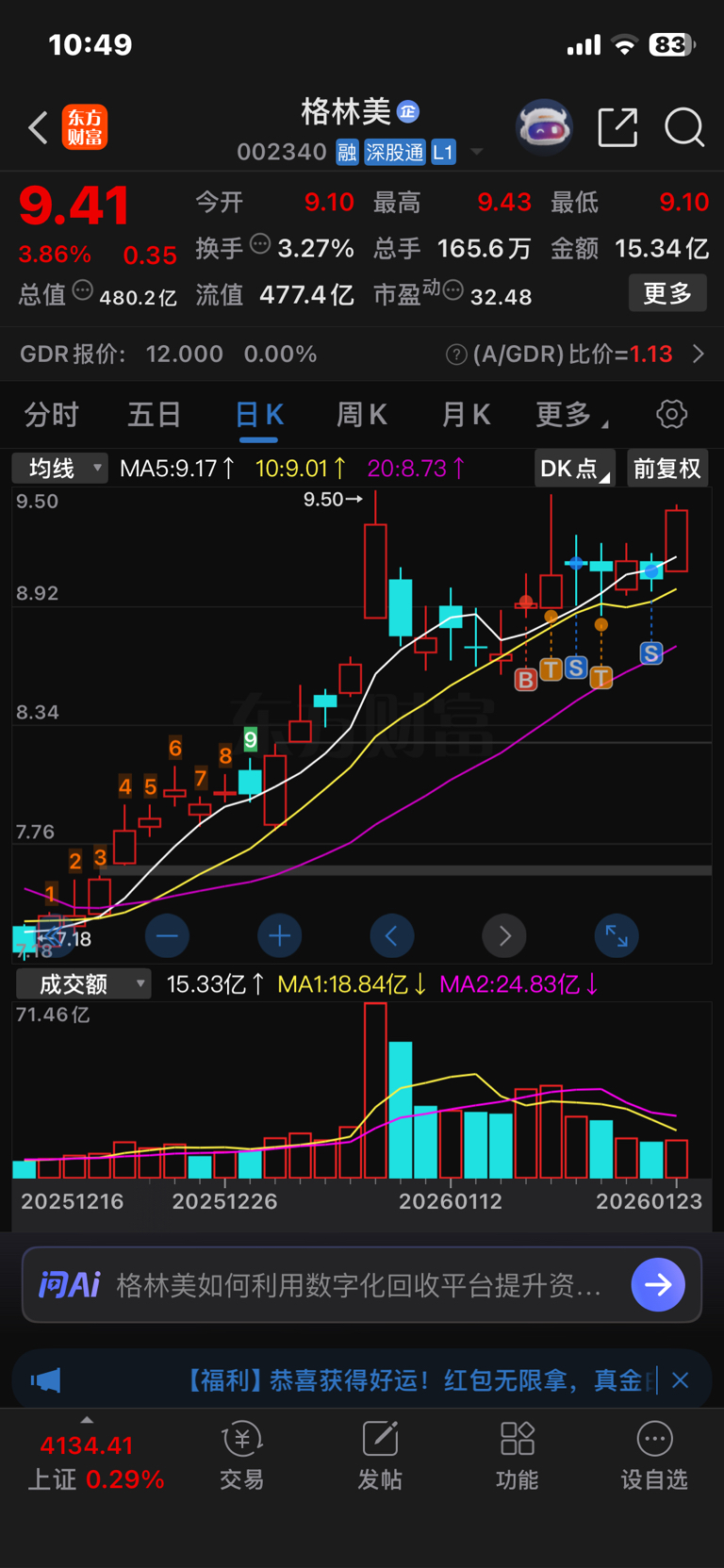This screenshot has width=724, height=1568.
Task: Tap the MA1:18.84亿 volume readout
Action: pyautogui.click(x=352, y=984)
